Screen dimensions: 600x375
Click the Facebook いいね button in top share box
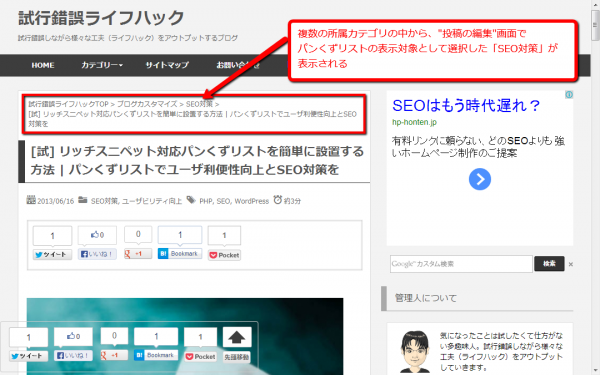pyautogui.click(x=97, y=254)
